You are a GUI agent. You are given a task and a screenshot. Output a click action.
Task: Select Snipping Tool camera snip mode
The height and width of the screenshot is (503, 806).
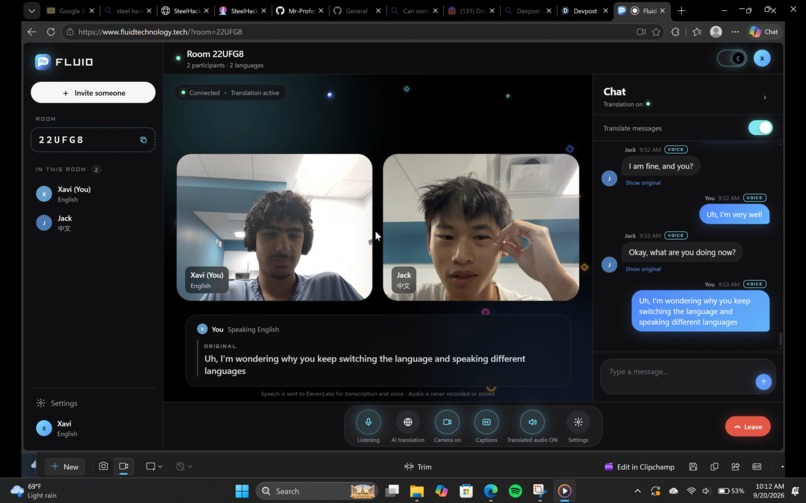103,466
